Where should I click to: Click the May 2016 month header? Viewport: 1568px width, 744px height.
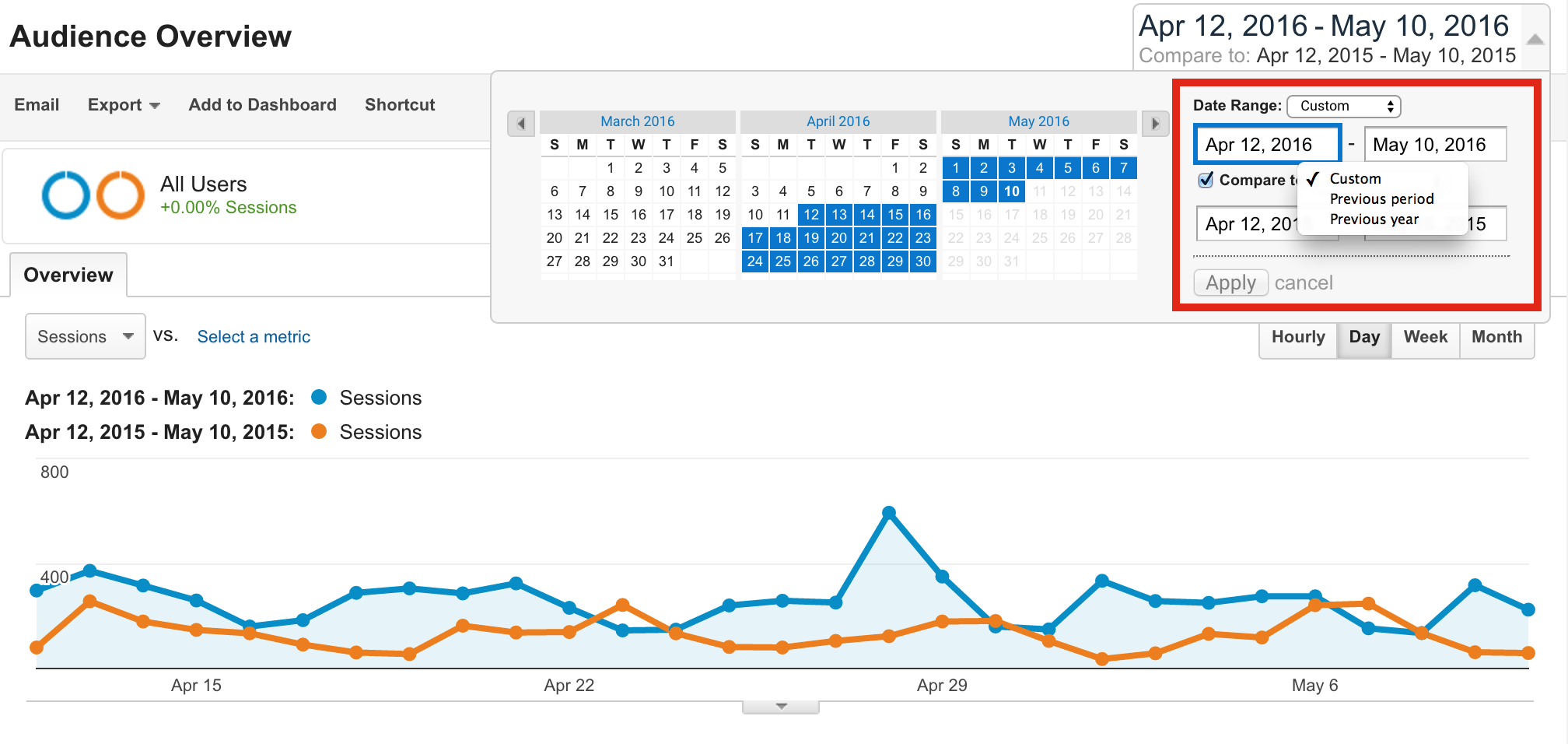point(1038,121)
